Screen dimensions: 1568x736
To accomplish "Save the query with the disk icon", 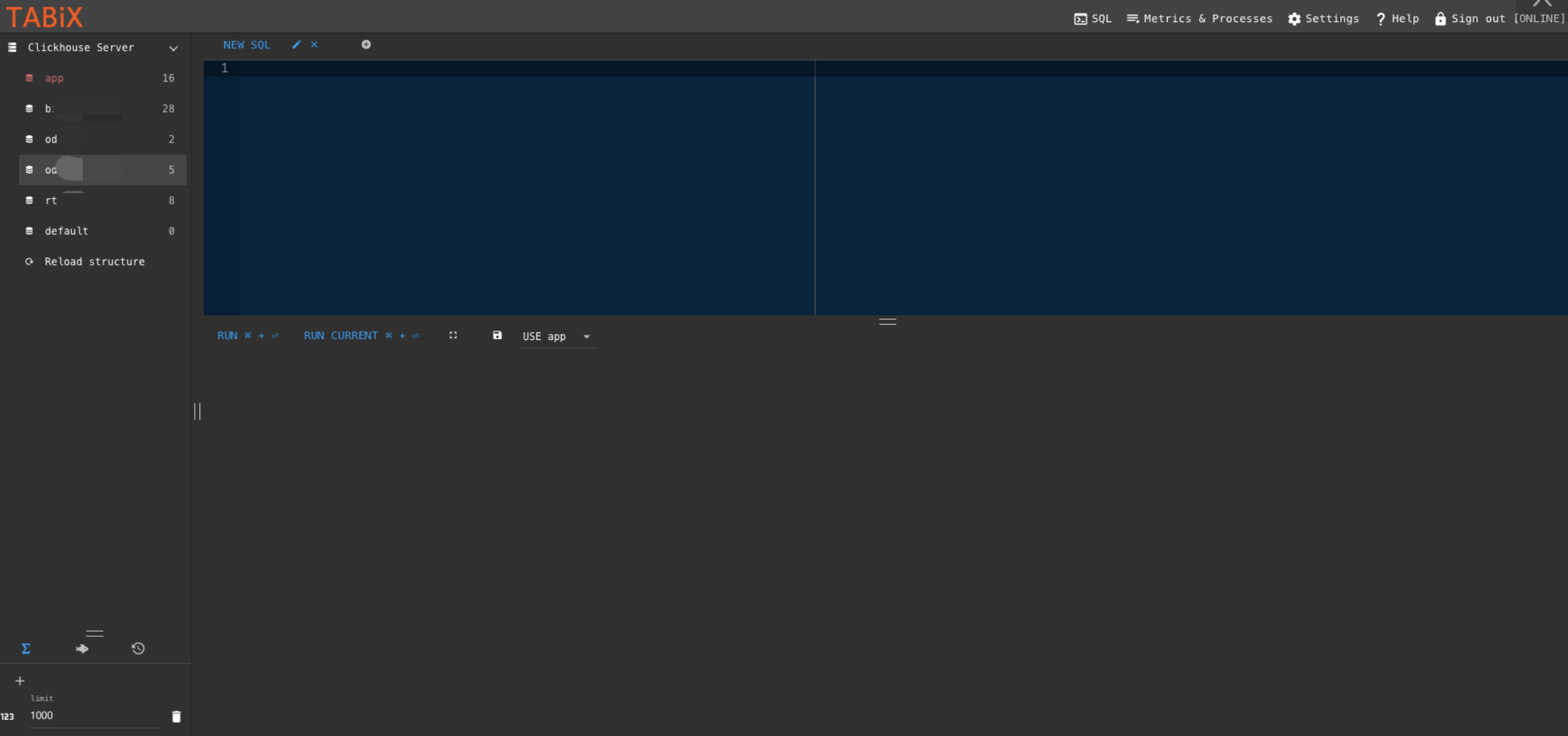I will 497,335.
